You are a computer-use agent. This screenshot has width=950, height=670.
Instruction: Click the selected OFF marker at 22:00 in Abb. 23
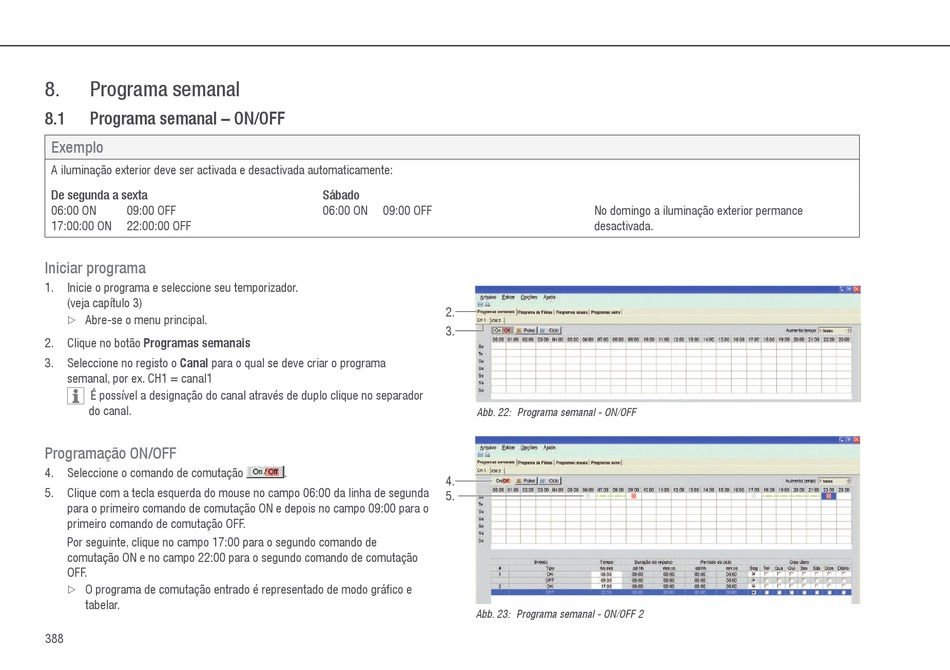[829, 496]
